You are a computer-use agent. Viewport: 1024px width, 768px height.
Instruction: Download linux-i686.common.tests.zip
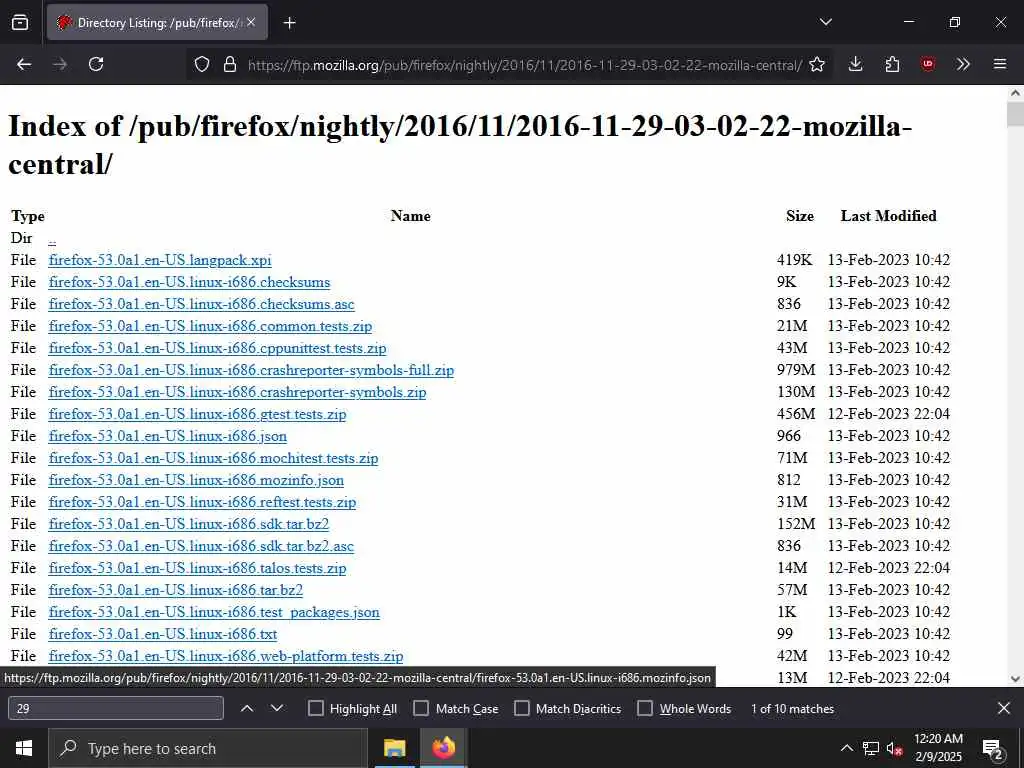coord(210,327)
